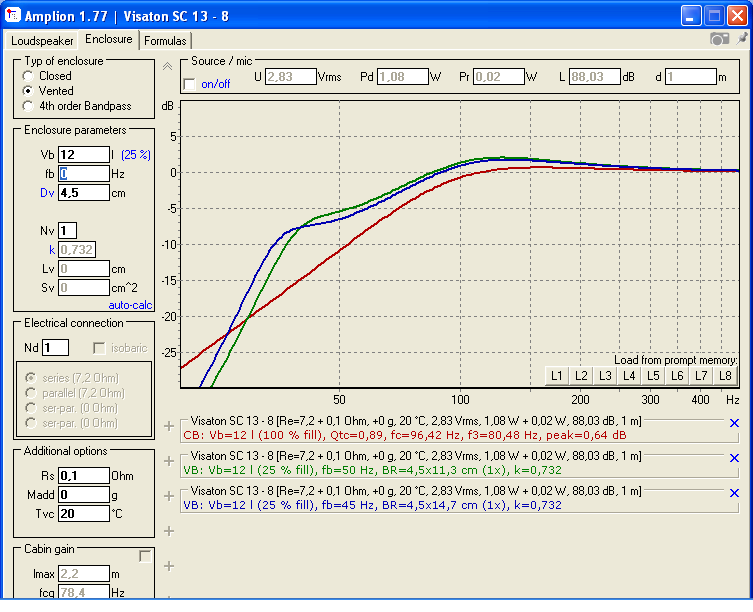753x612 pixels.
Task: Load prompt memory L6
Action: coord(677,376)
